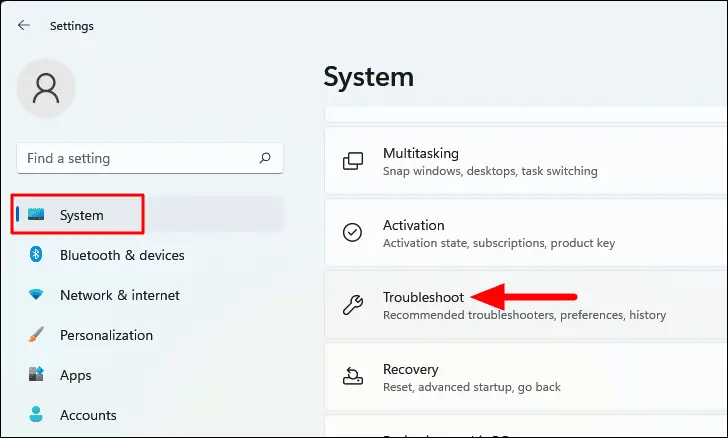Focus the Find a setting field
This screenshot has width=728, height=438.
tap(150, 158)
